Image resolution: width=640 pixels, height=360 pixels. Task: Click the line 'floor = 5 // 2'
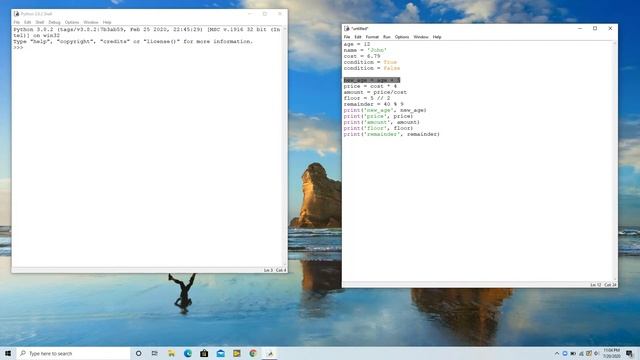[x=367, y=98]
